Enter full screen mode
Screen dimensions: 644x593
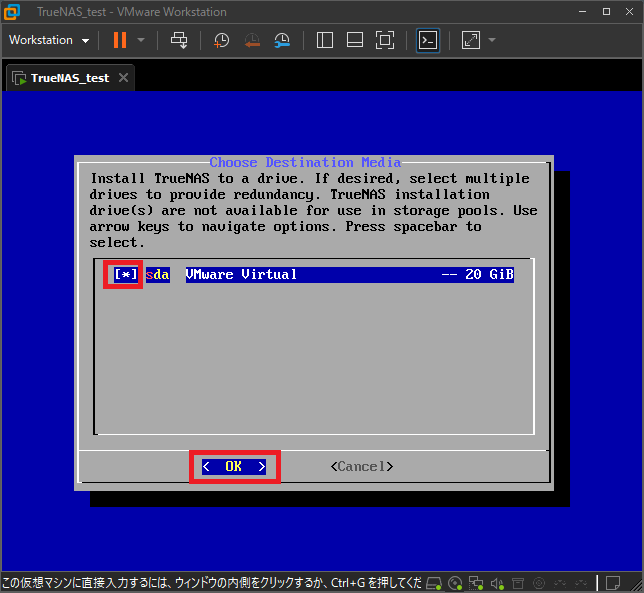[385, 40]
